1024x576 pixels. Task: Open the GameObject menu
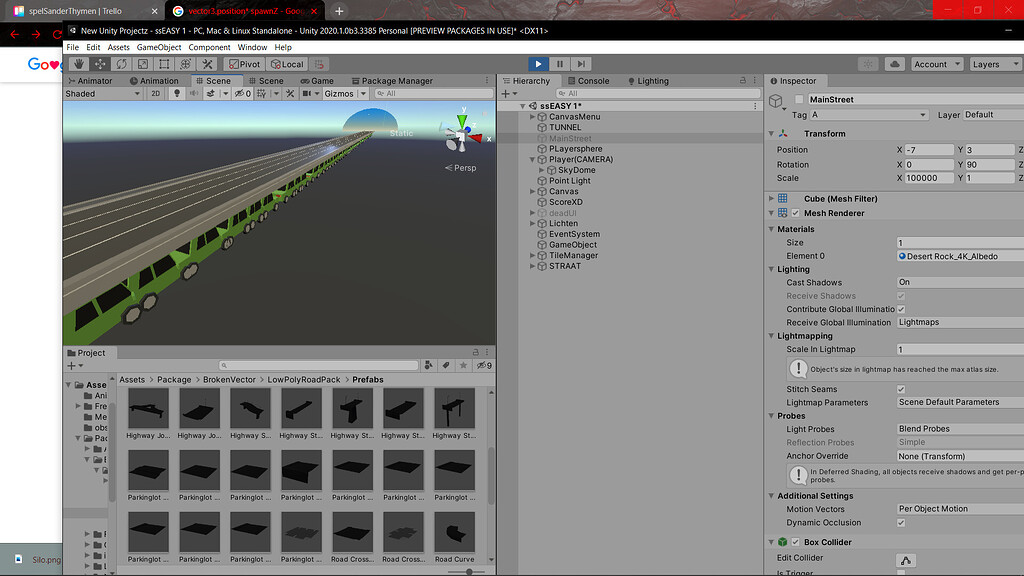158,46
